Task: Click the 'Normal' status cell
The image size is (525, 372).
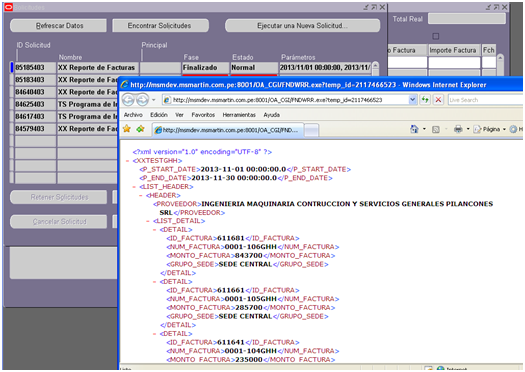Action: (x=254, y=68)
